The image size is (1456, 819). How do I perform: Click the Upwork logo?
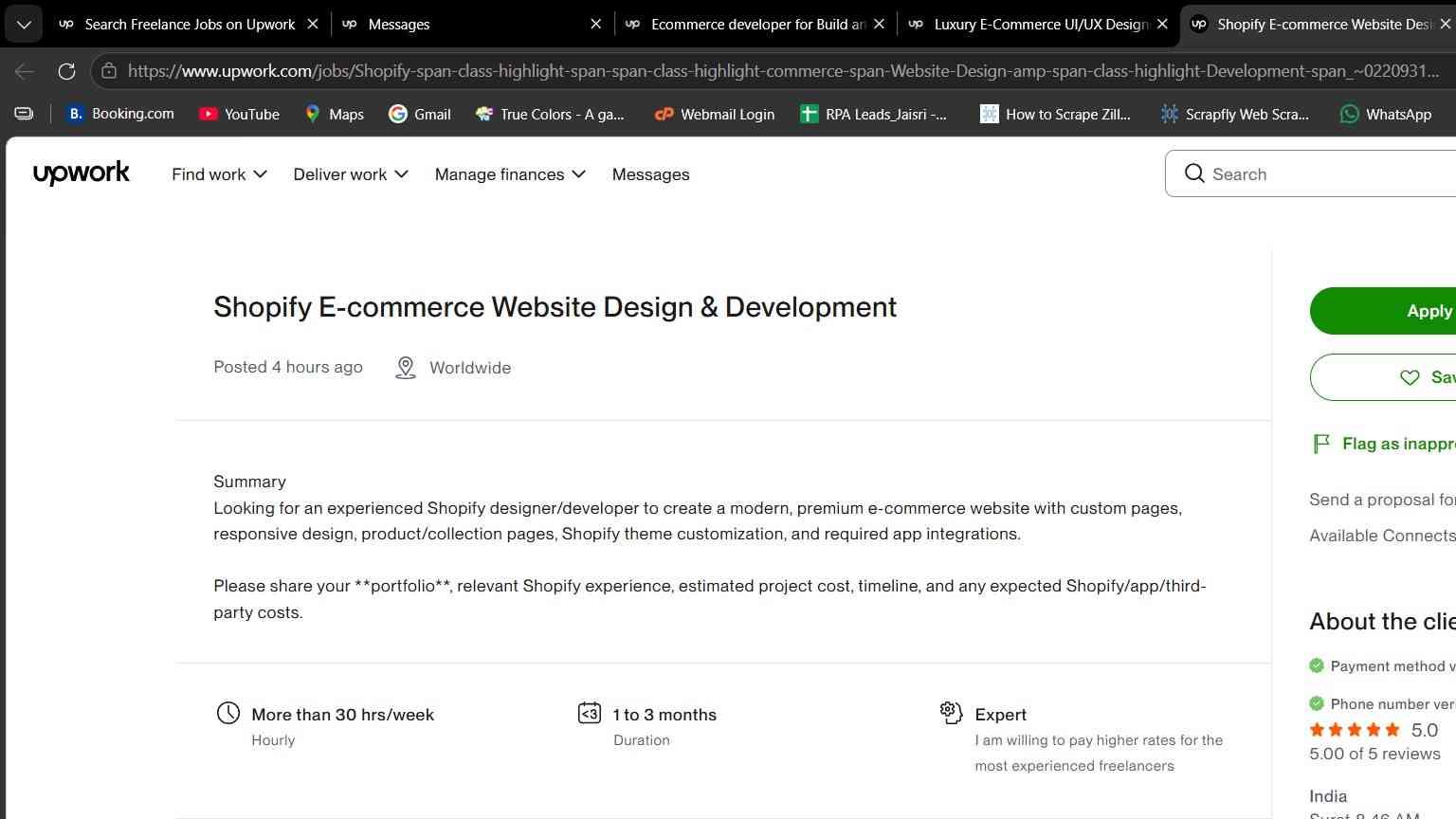82,173
